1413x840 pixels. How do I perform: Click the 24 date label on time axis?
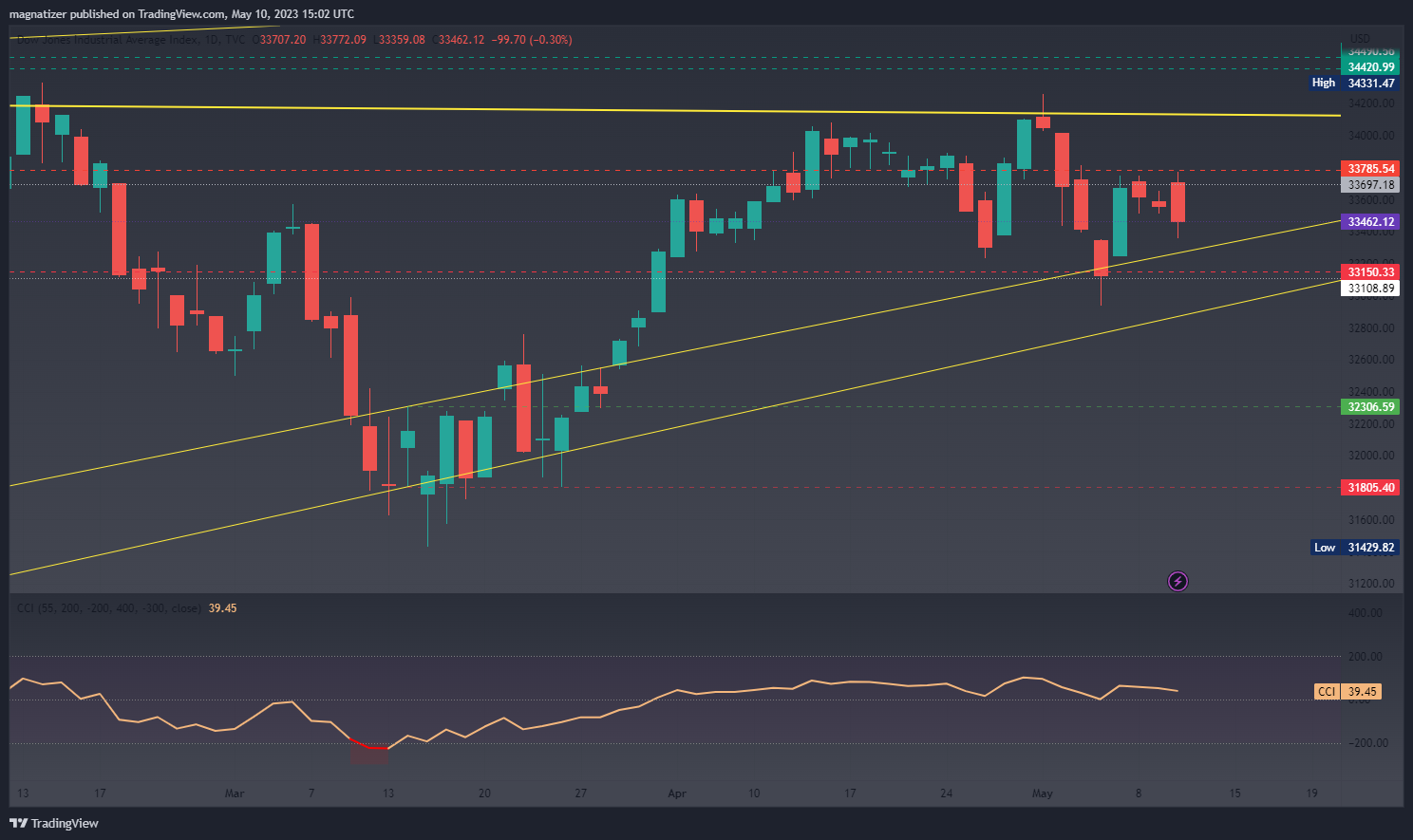[946, 793]
